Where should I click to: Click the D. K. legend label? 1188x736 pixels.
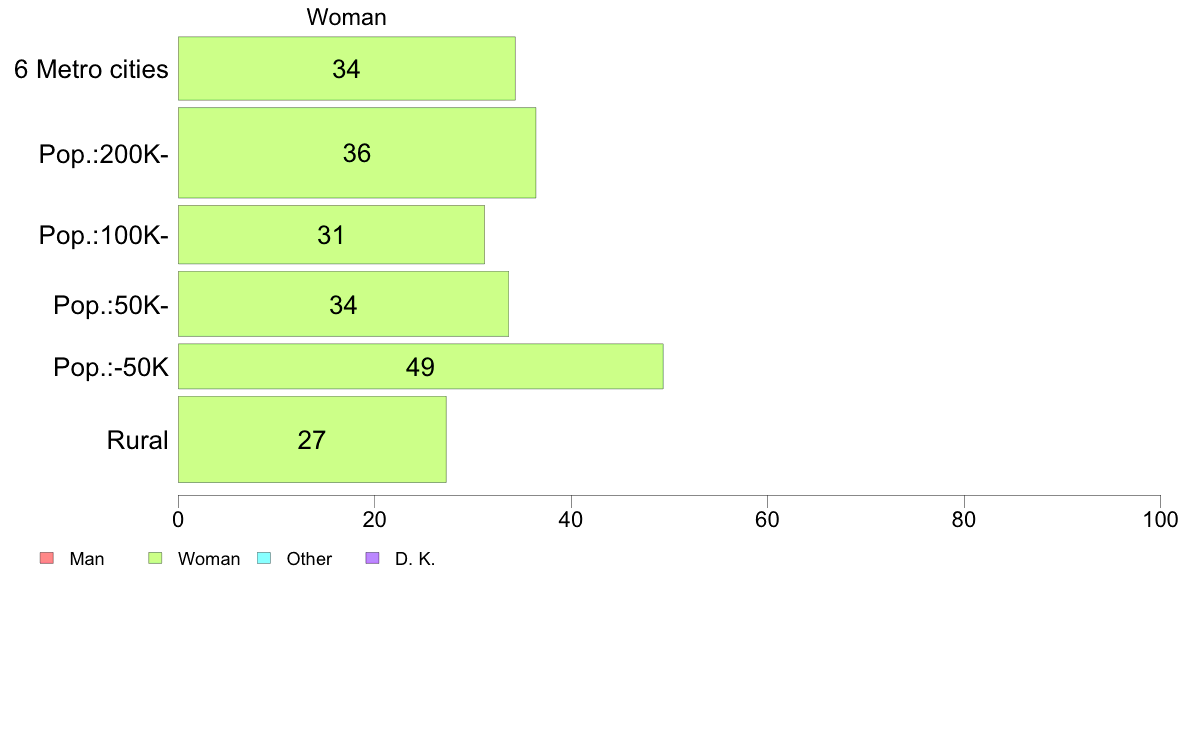point(415,559)
